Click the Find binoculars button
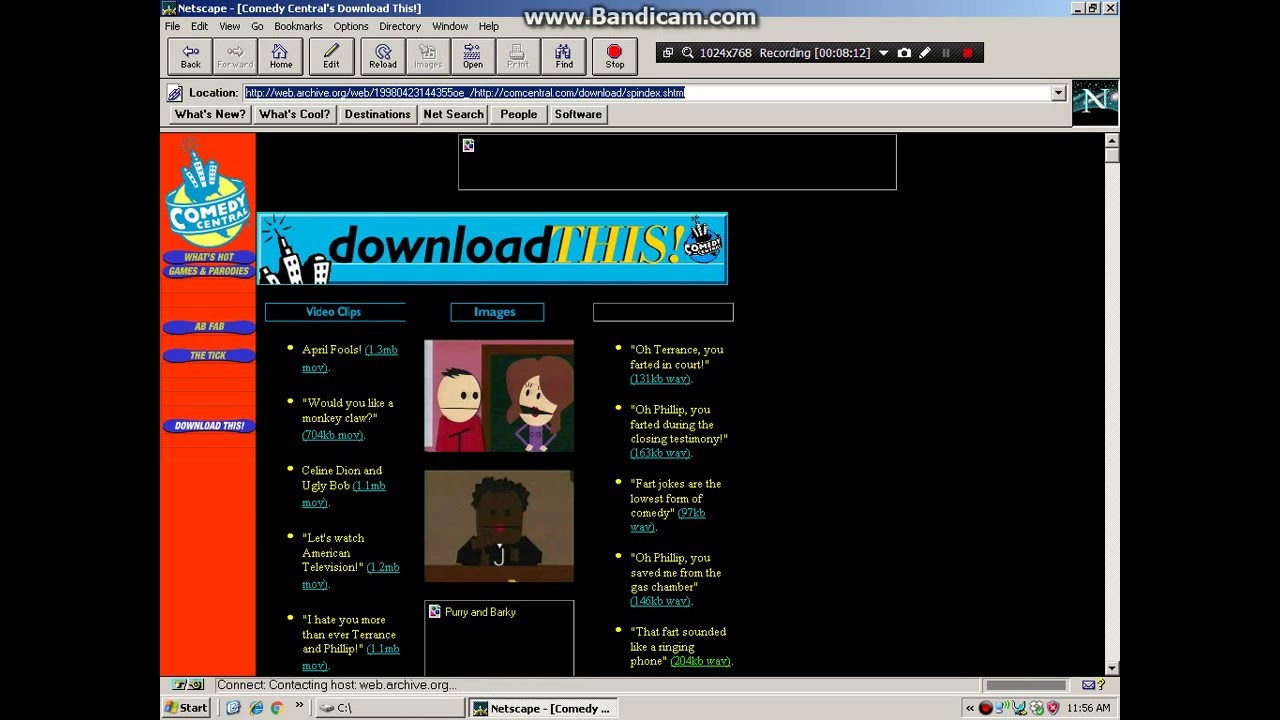The height and width of the screenshot is (720, 1280). coord(564,56)
